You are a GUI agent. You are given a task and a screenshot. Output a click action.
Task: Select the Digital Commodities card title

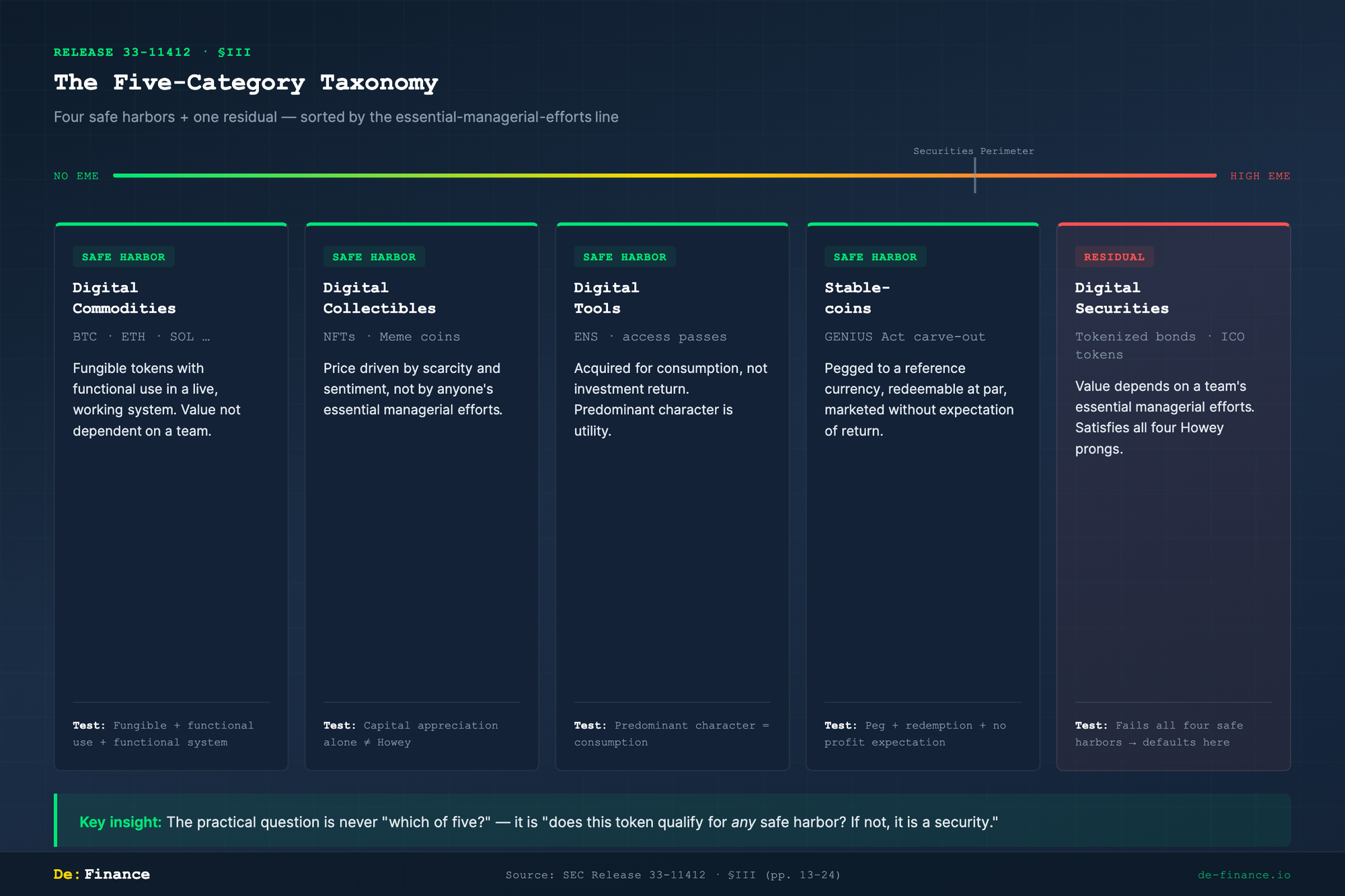[124, 298]
